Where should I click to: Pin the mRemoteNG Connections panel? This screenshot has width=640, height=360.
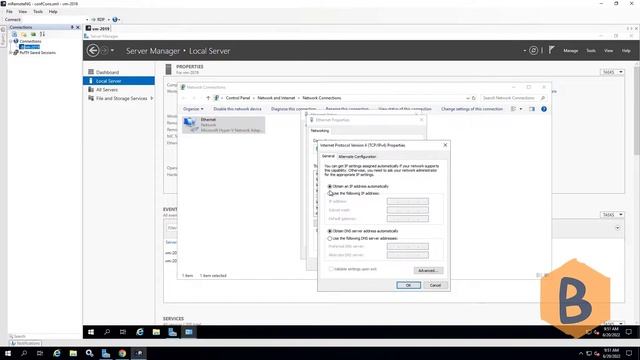pos(72,27)
